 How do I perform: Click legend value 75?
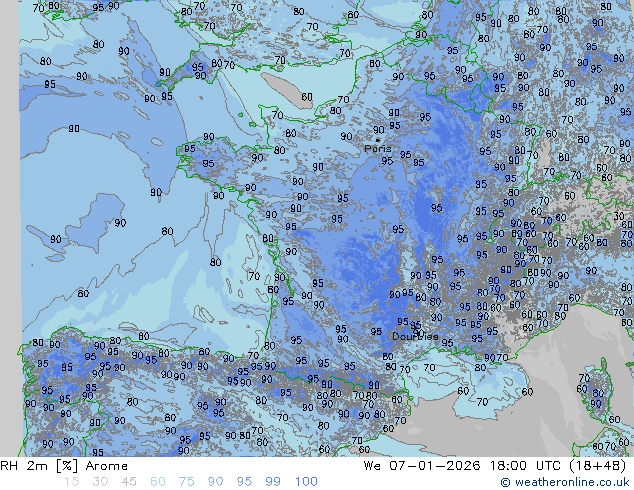(186, 482)
